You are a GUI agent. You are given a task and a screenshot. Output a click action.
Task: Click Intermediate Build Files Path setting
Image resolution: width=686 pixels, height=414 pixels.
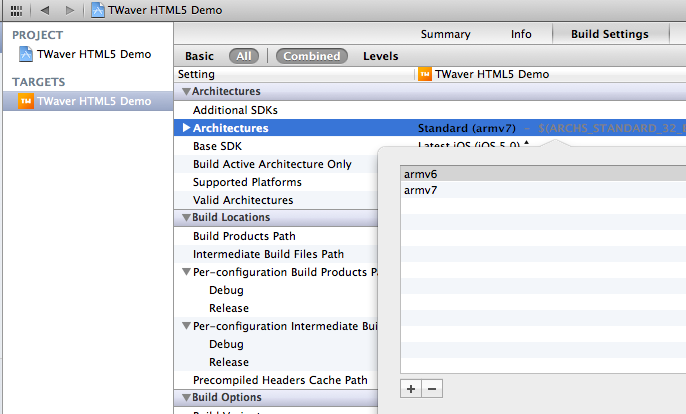268,254
